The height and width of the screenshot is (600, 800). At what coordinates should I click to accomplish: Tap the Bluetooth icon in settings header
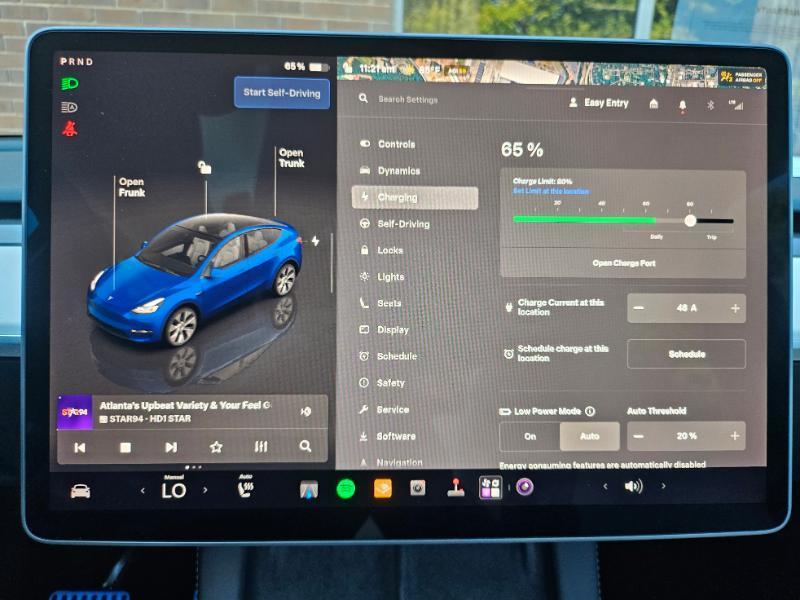(710, 105)
